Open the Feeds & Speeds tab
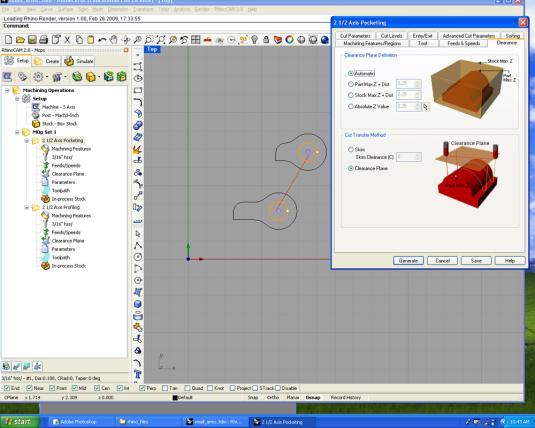535x428 pixels. (x=463, y=43)
